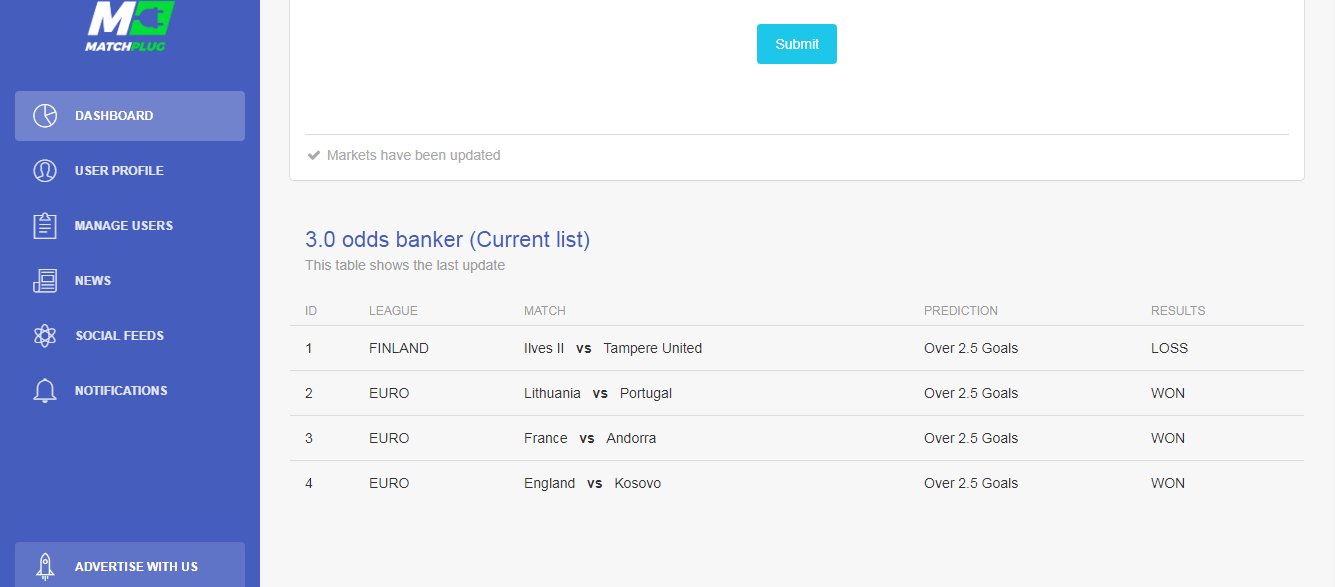
Task: Select the Ilves II vs Tampere United row
Action: pyautogui.click(x=797, y=348)
